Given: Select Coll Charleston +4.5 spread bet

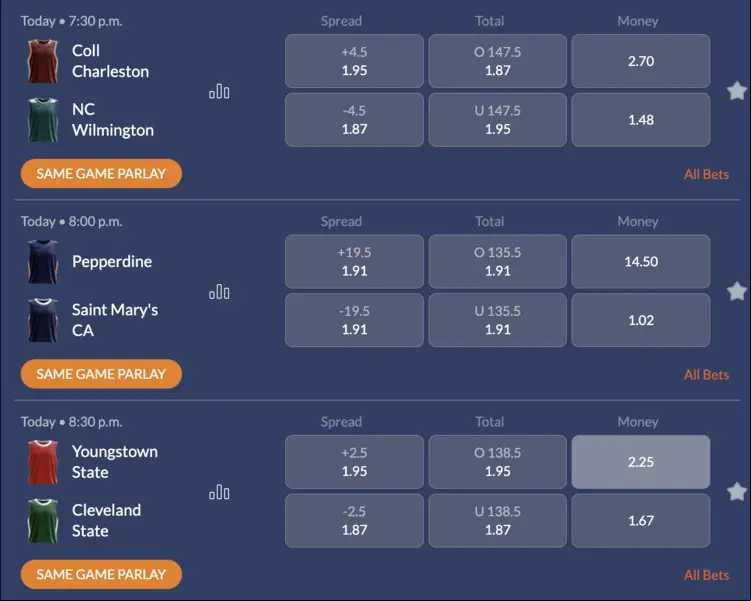Looking at the screenshot, I should pos(354,61).
